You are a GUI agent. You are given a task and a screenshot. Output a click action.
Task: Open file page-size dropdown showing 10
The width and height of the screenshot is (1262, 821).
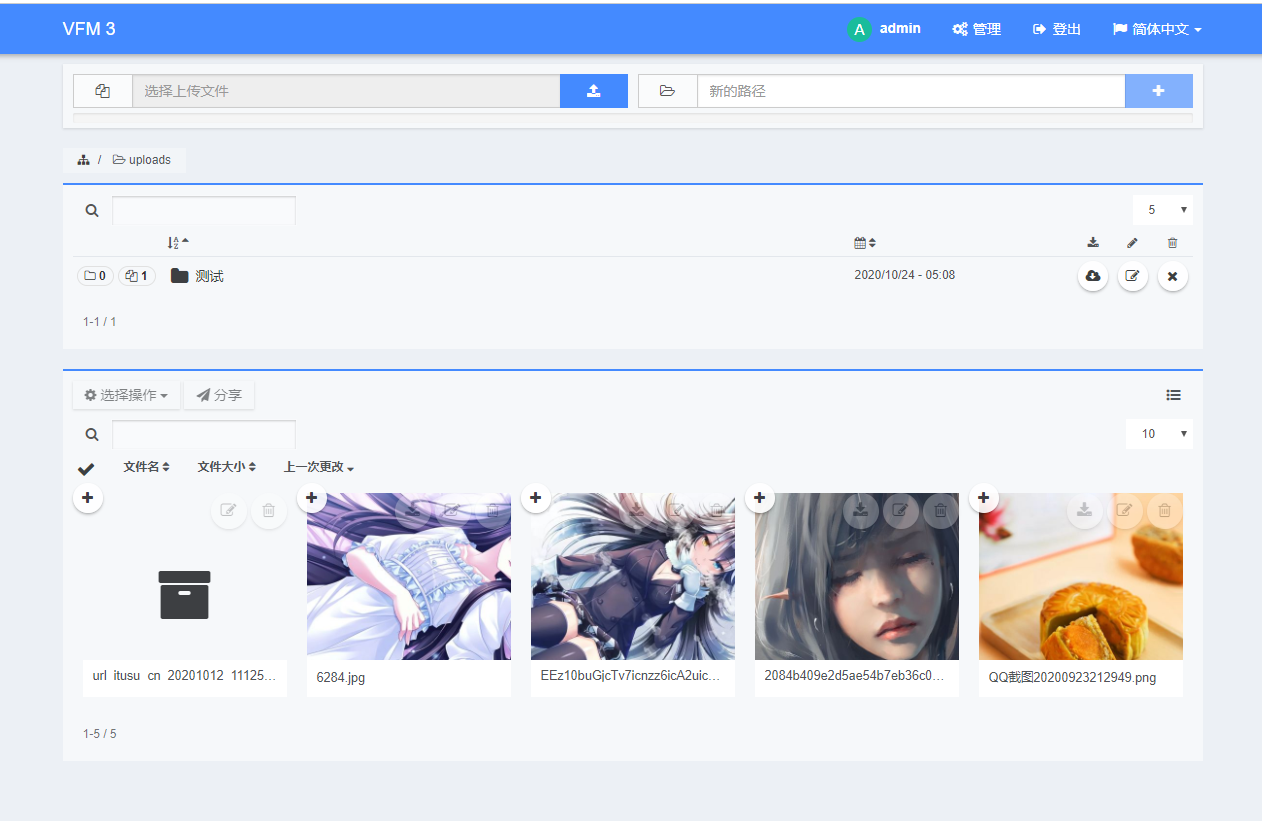click(1160, 434)
